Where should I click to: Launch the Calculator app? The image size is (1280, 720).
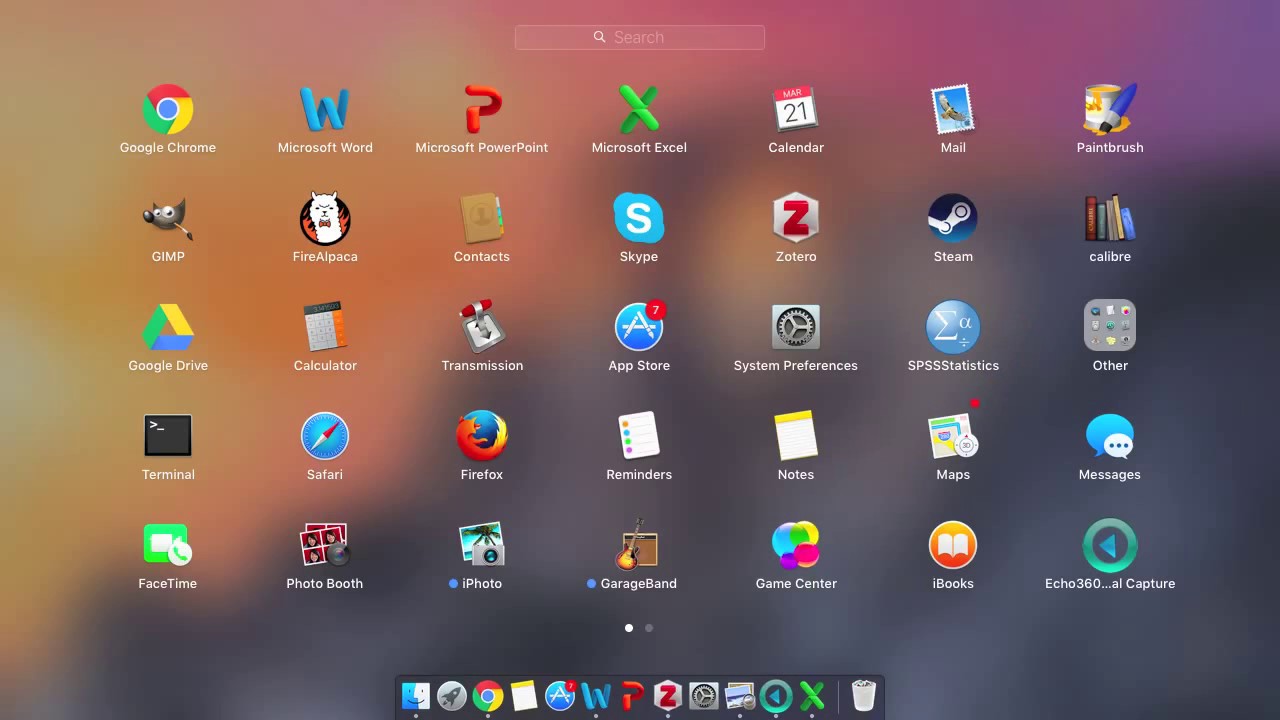(325, 328)
